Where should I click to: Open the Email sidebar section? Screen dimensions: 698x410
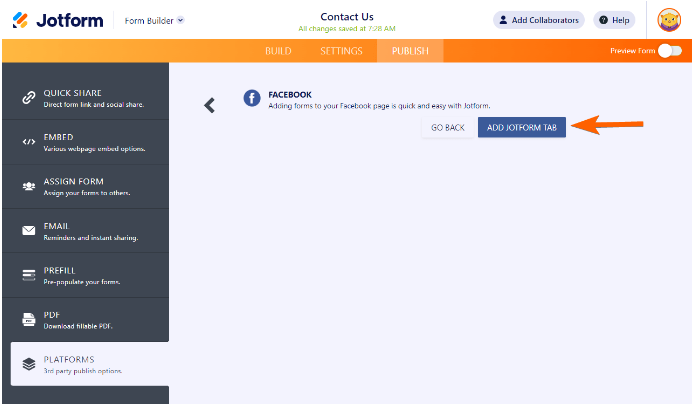(85, 231)
